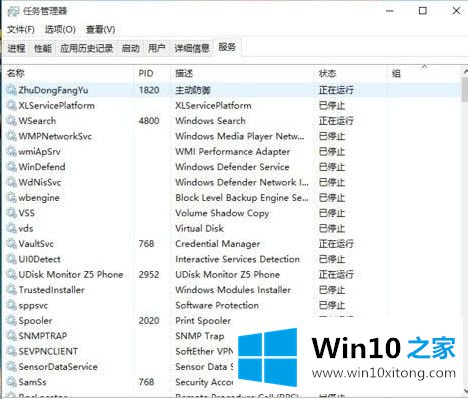Click the 正在运行 status of VaultSvc

[x=336, y=244]
